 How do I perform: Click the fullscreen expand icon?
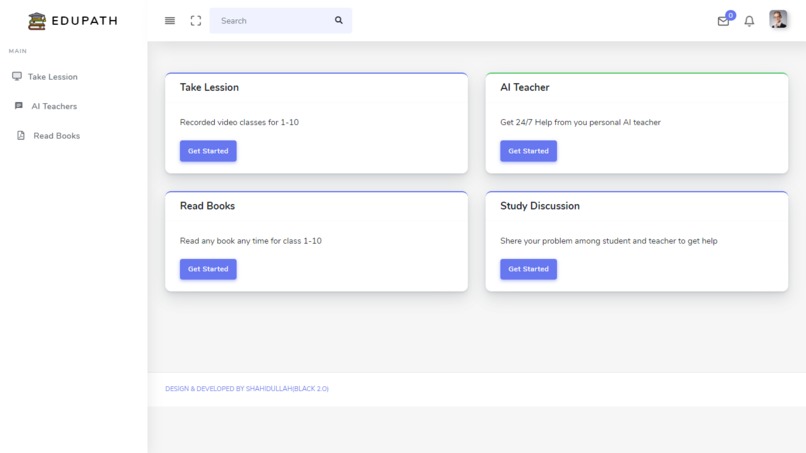[196, 21]
